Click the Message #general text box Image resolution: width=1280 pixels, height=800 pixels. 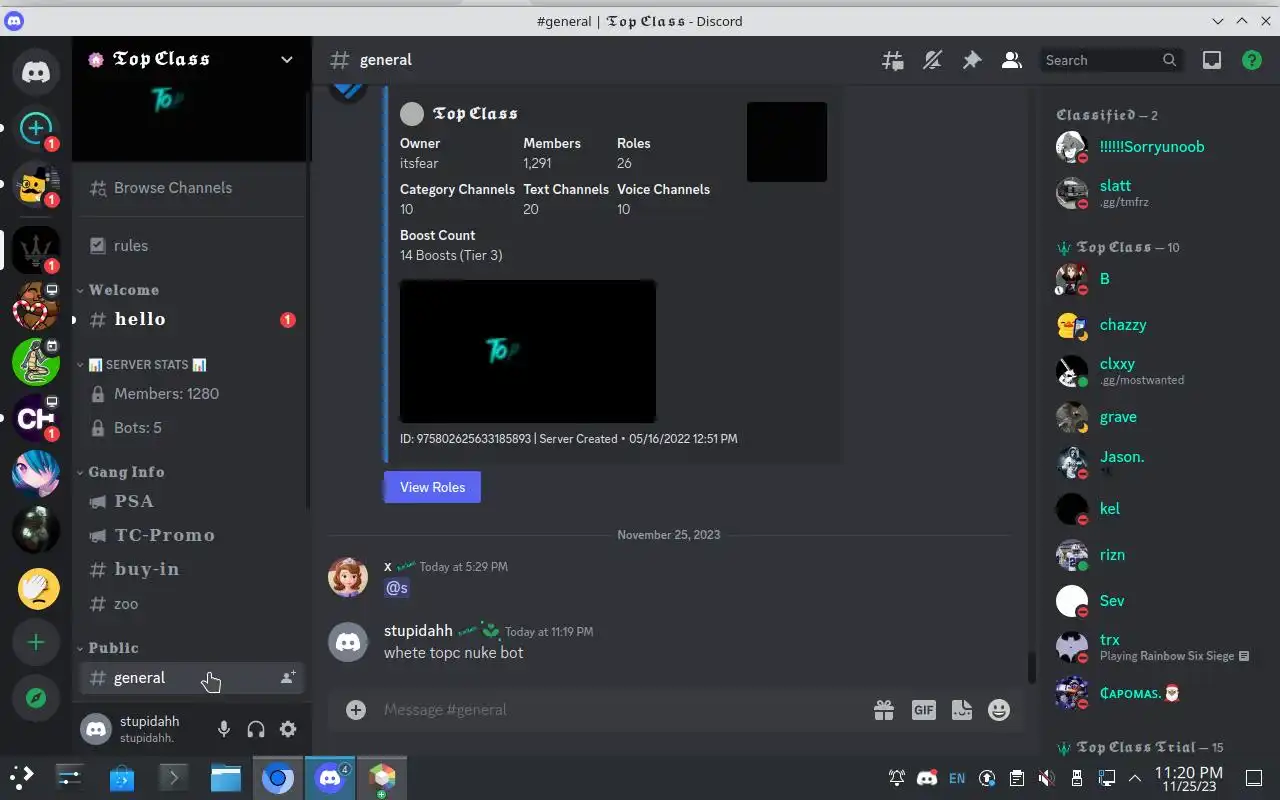click(620, 710)
